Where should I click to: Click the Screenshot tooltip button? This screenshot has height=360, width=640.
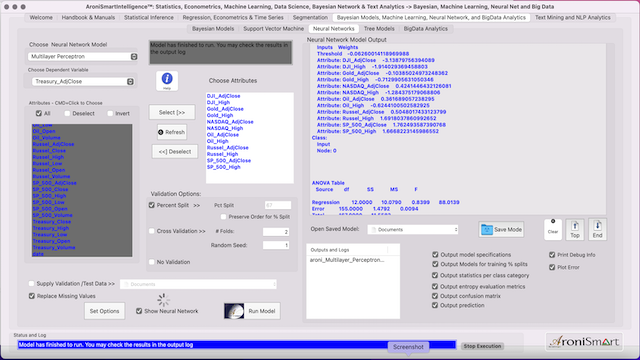408,347
